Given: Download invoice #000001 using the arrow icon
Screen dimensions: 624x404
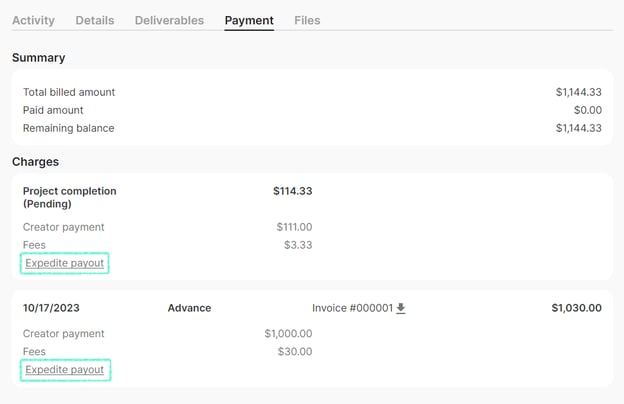Looking at the screenshot, I should (401, 309).
